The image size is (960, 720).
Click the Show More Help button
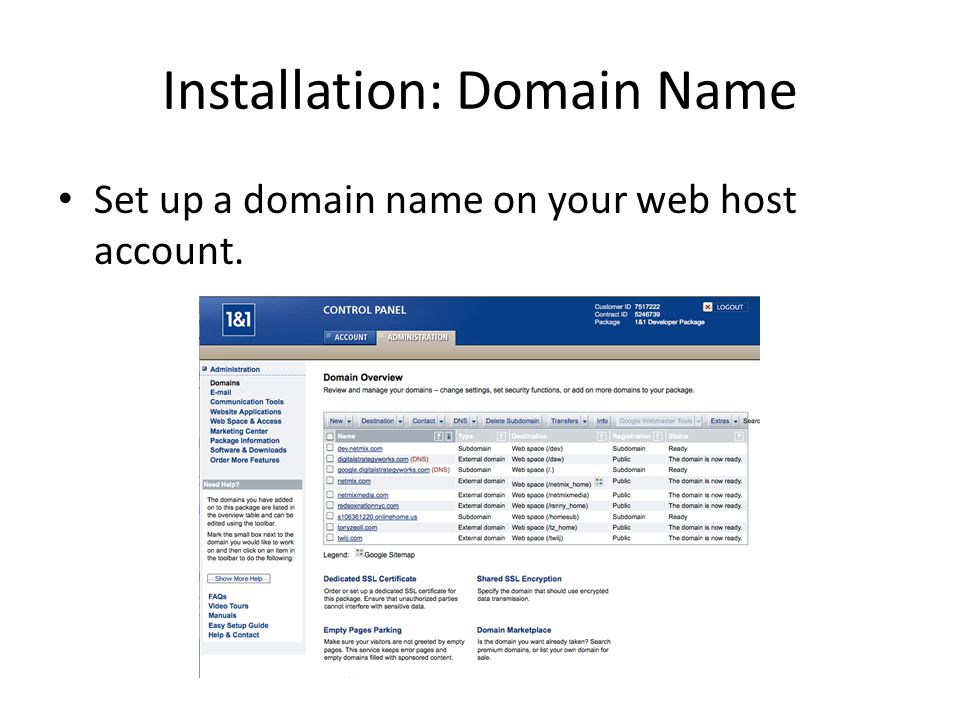click(x=239, y=579)
